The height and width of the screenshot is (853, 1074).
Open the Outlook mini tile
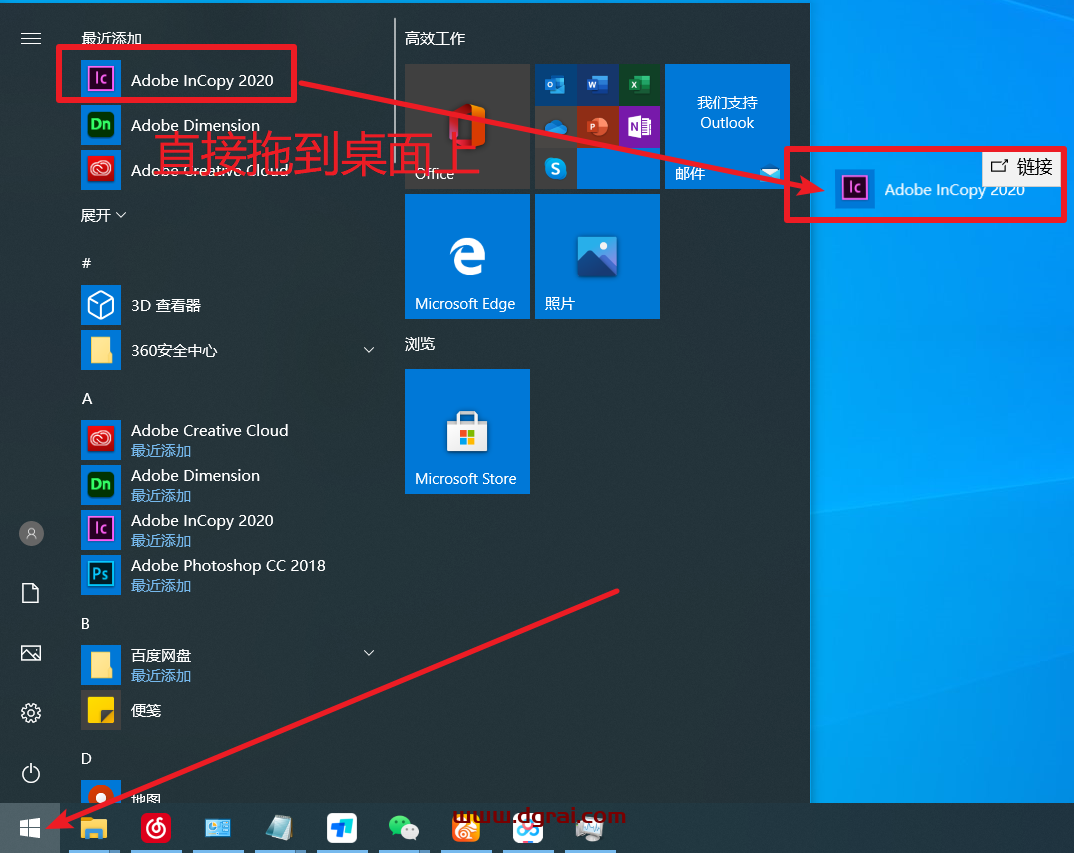[555, 85]
